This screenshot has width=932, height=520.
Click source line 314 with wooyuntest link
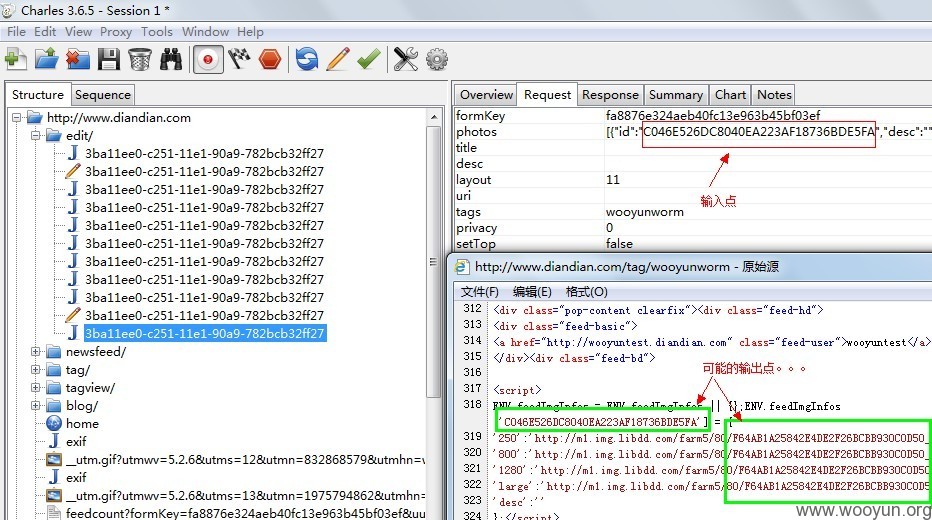[x=710, y=342]
